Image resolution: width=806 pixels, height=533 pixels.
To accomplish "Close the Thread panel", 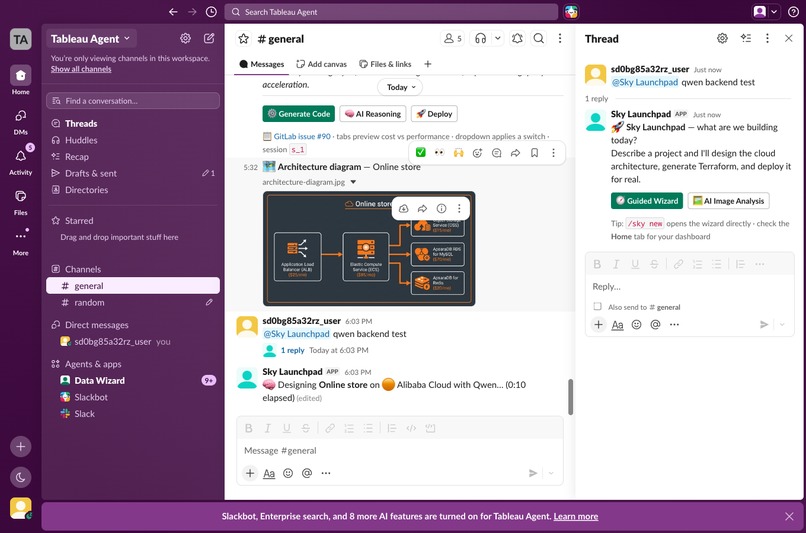I will pyautogui.click(x=789, y=38).
